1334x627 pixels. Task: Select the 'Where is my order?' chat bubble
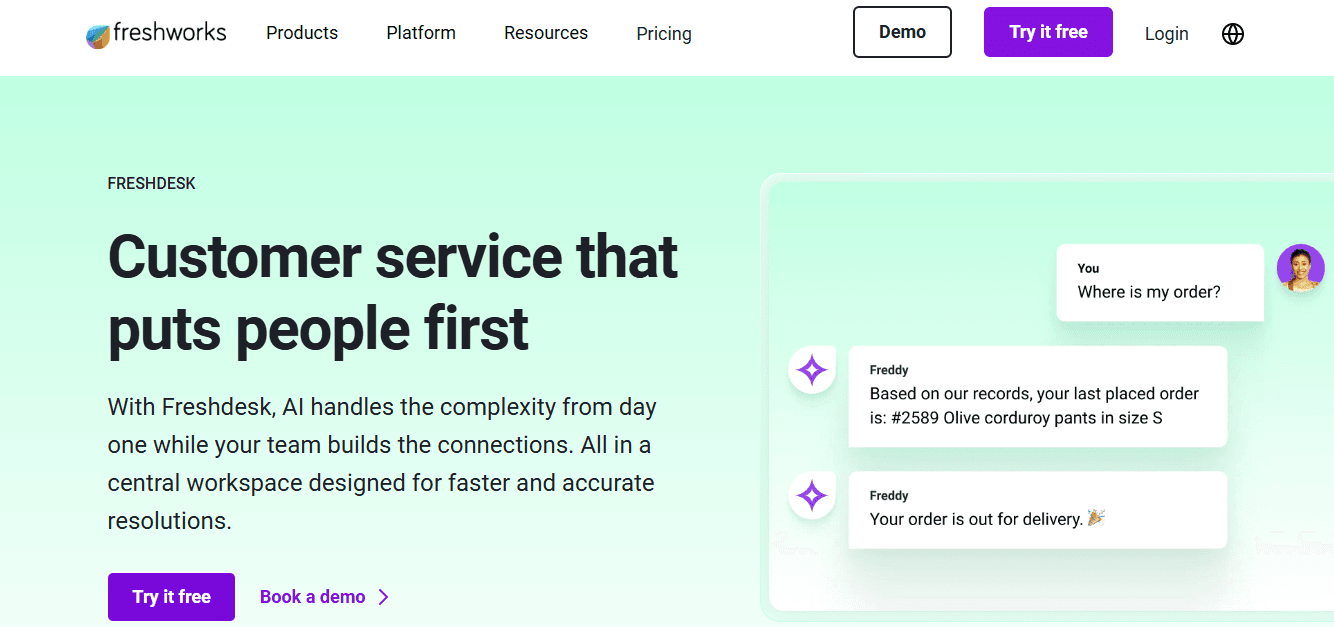click(1159, 283)
